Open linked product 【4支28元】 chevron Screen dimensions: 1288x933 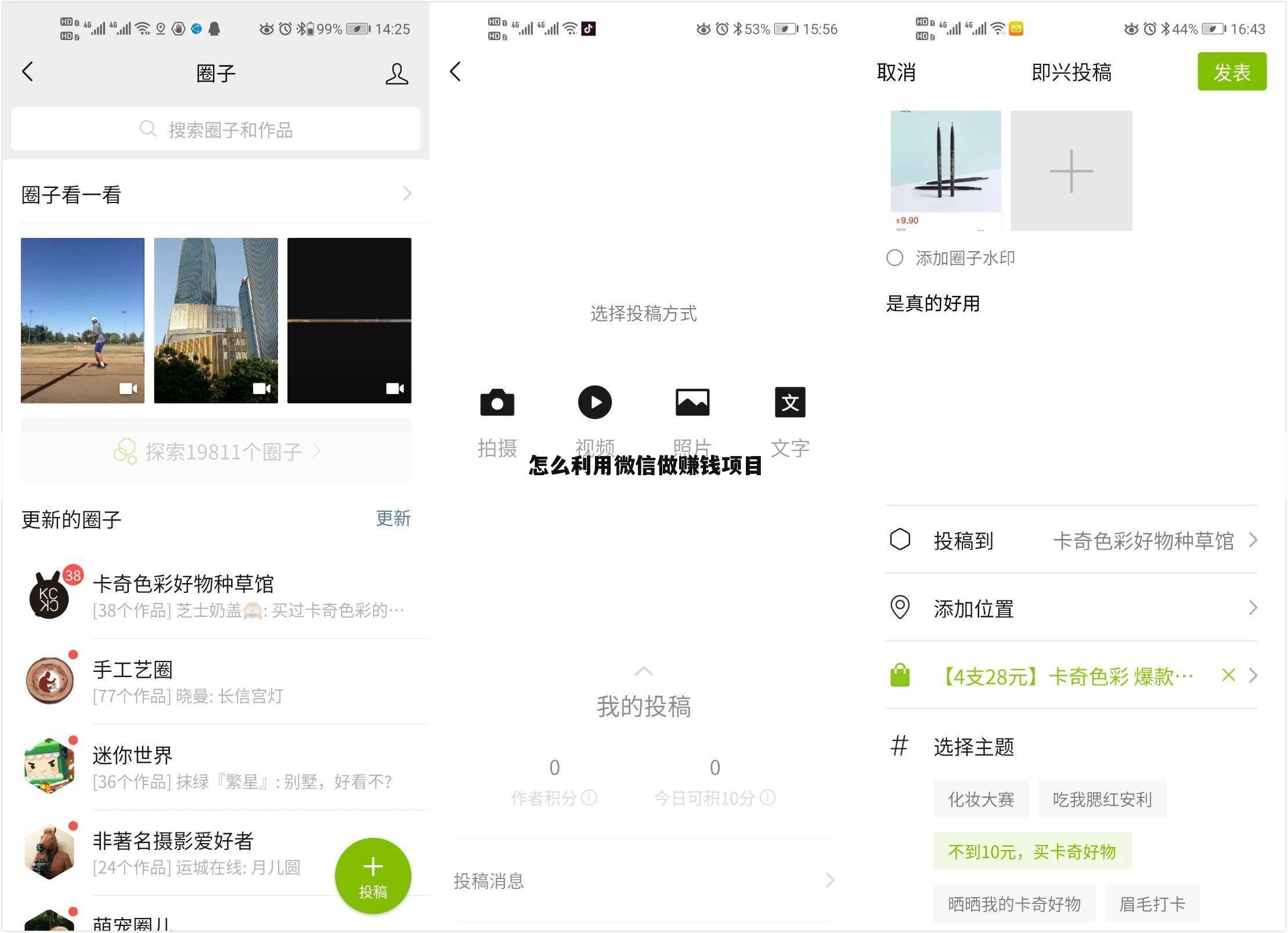tap(1253, 675)
